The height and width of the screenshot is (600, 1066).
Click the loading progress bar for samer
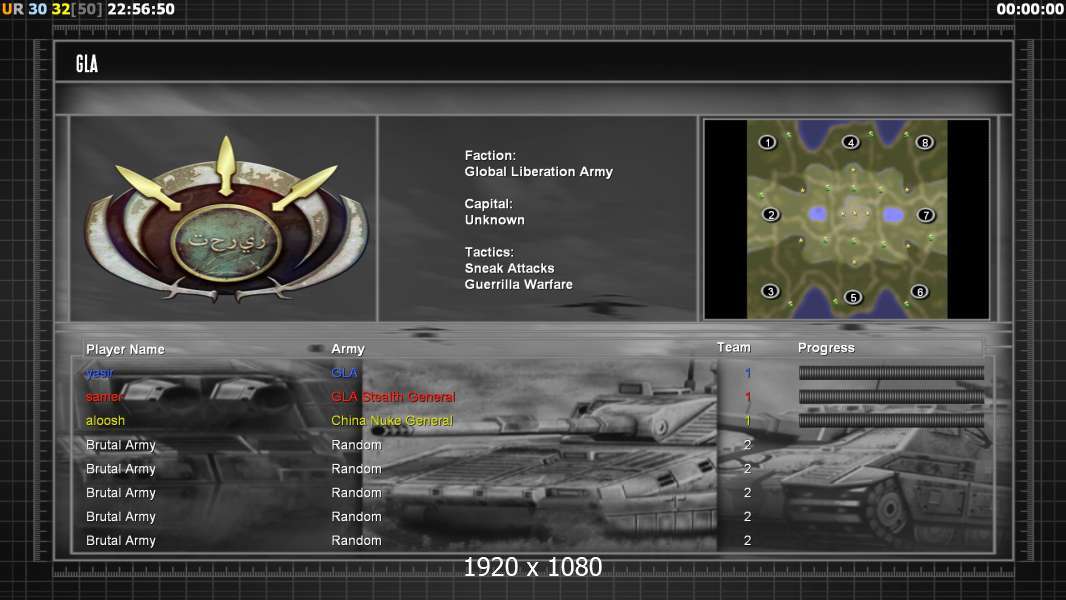point(891,397)
